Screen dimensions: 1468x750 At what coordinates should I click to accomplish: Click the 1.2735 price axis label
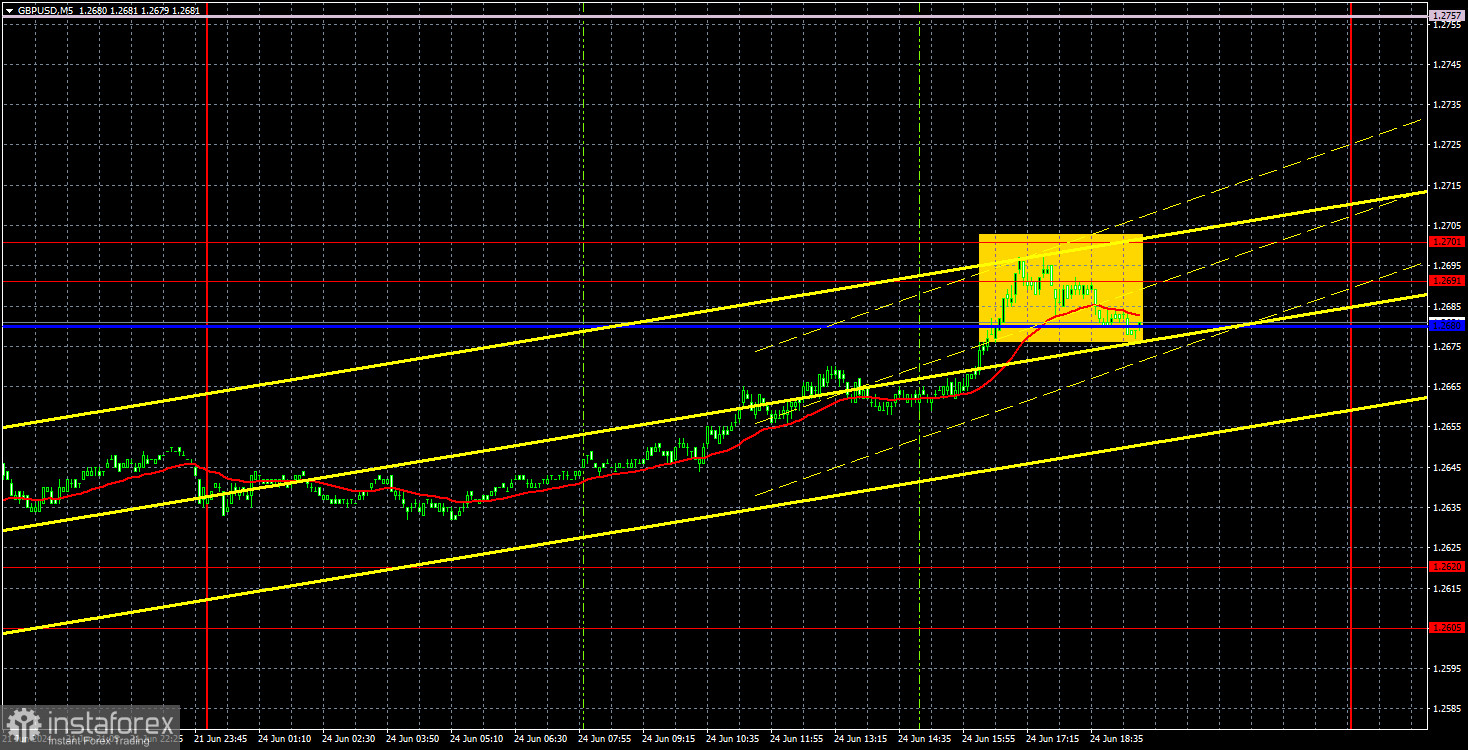tap(1447, 104)
